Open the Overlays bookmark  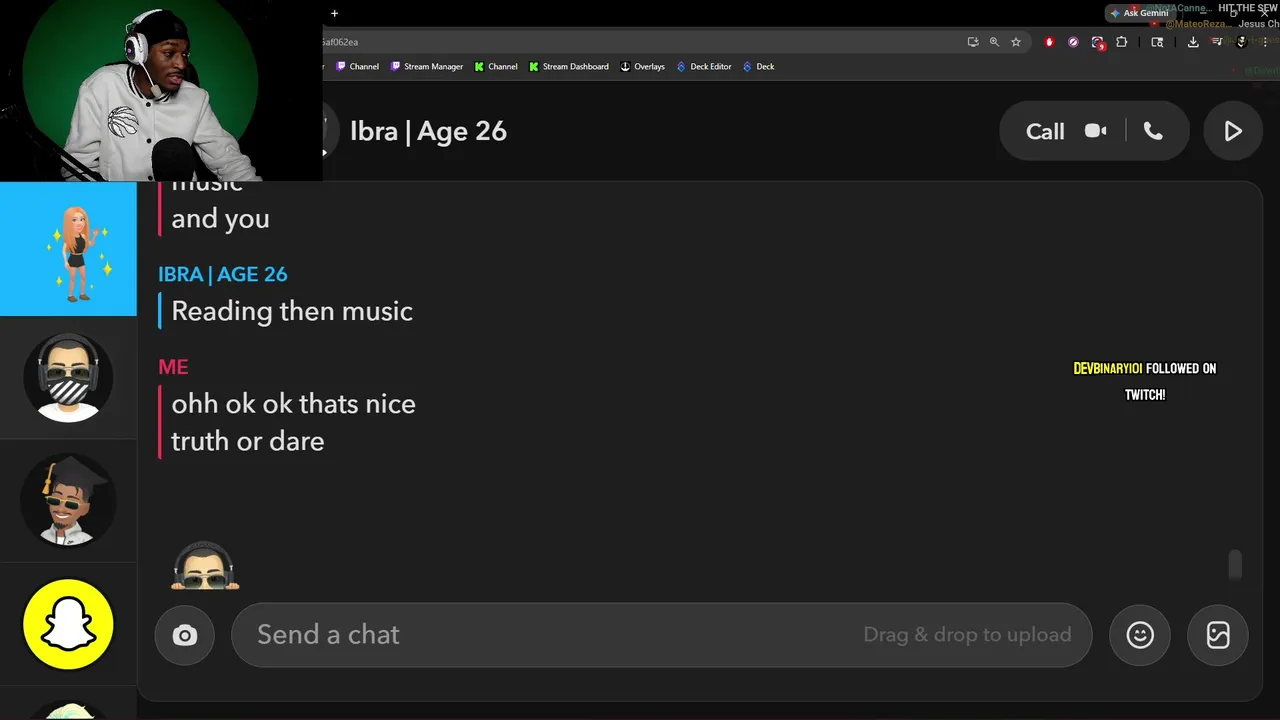[642, 67]
